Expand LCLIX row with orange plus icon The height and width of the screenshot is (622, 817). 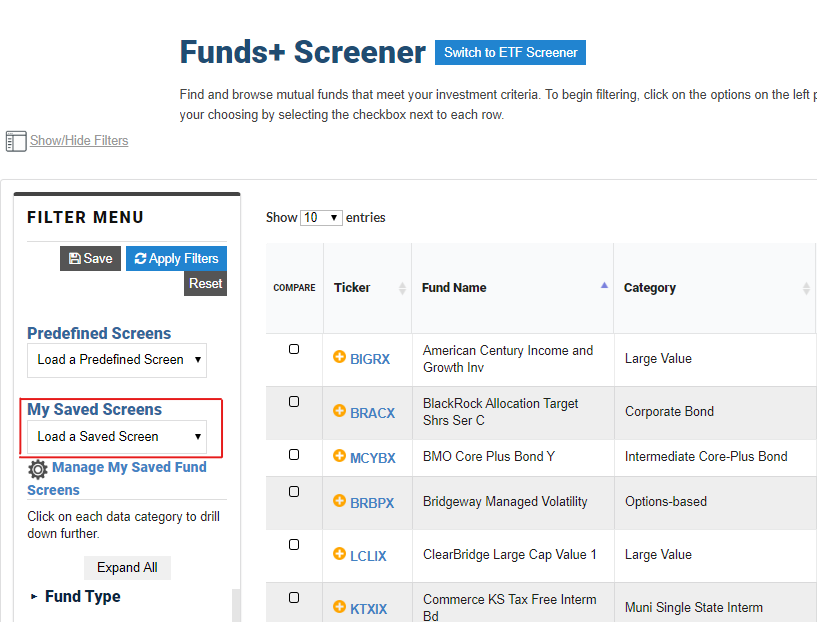pos(339,554)
